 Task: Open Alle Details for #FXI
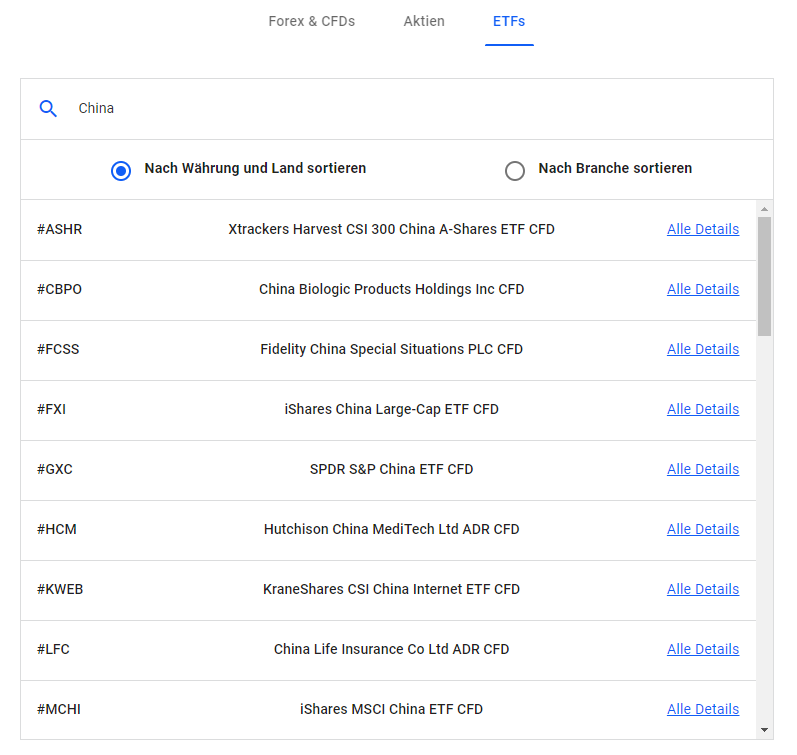703,409
